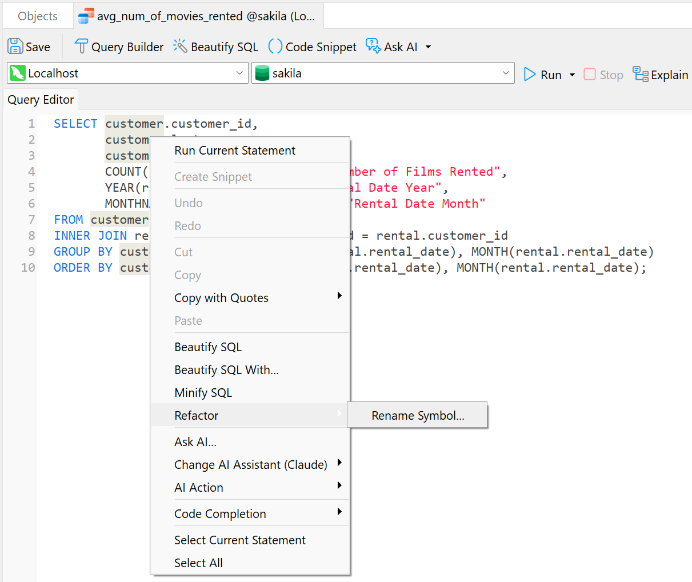Viewport: 692px width, 582px height.
Task: Click line number 10 in the gutter
Action: point(28,268)
